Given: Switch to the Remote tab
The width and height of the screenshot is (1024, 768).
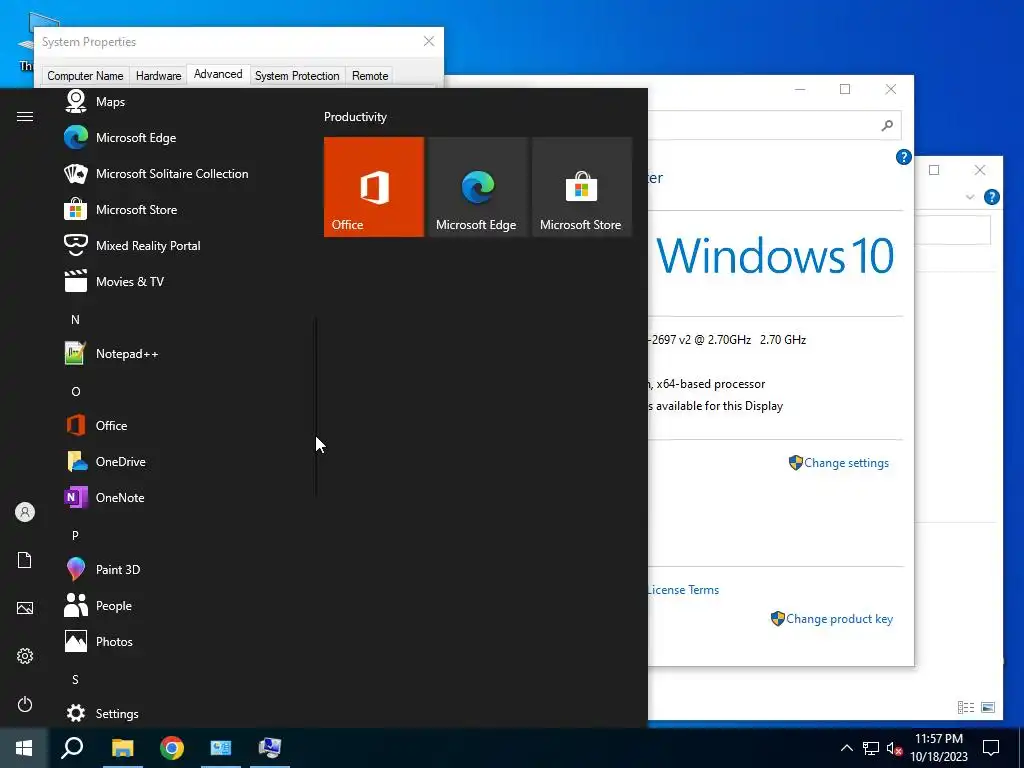Looking at the screenshot, I should pyautogui.click(x=370, y=76).
